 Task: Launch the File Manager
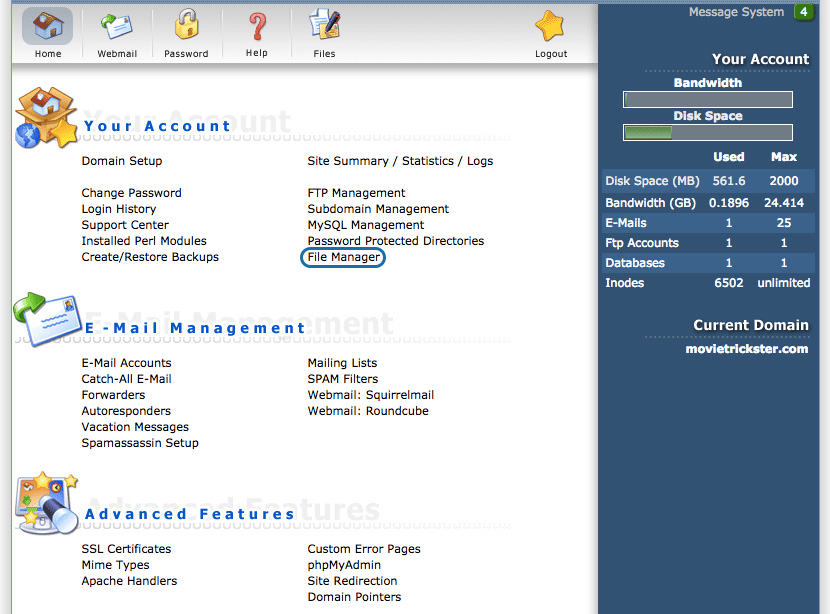(344, 257)
